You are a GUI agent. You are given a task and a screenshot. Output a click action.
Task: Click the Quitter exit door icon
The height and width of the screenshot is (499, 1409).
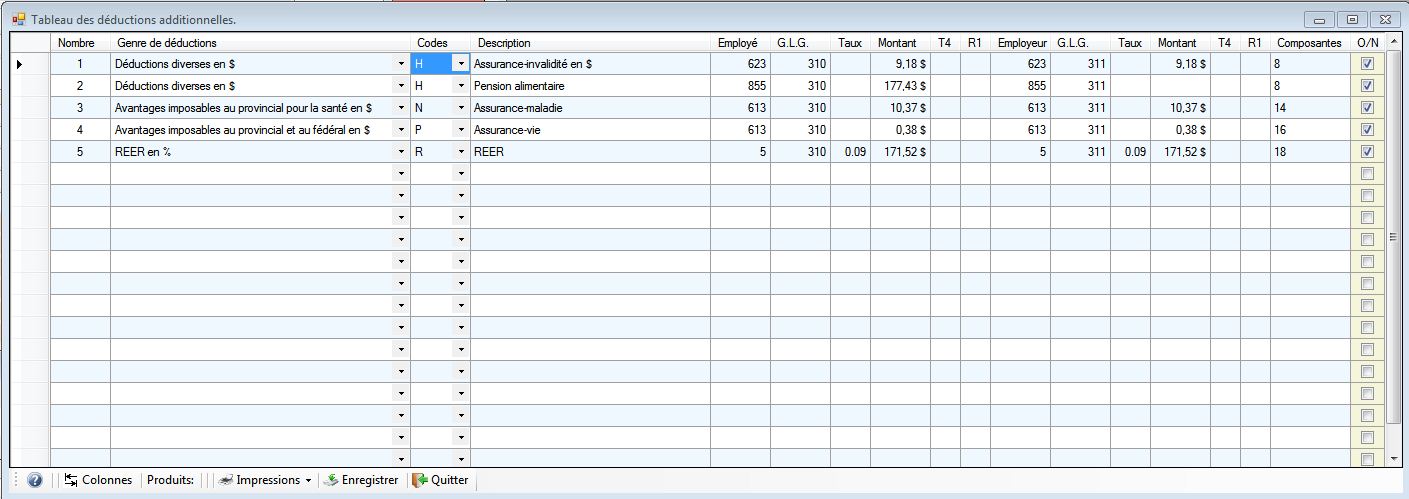[420, 480]
